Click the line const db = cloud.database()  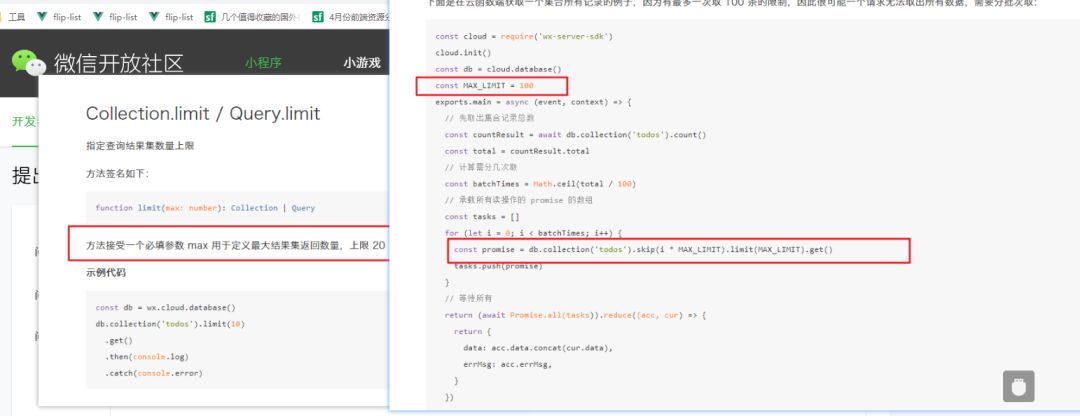point(499,69)
